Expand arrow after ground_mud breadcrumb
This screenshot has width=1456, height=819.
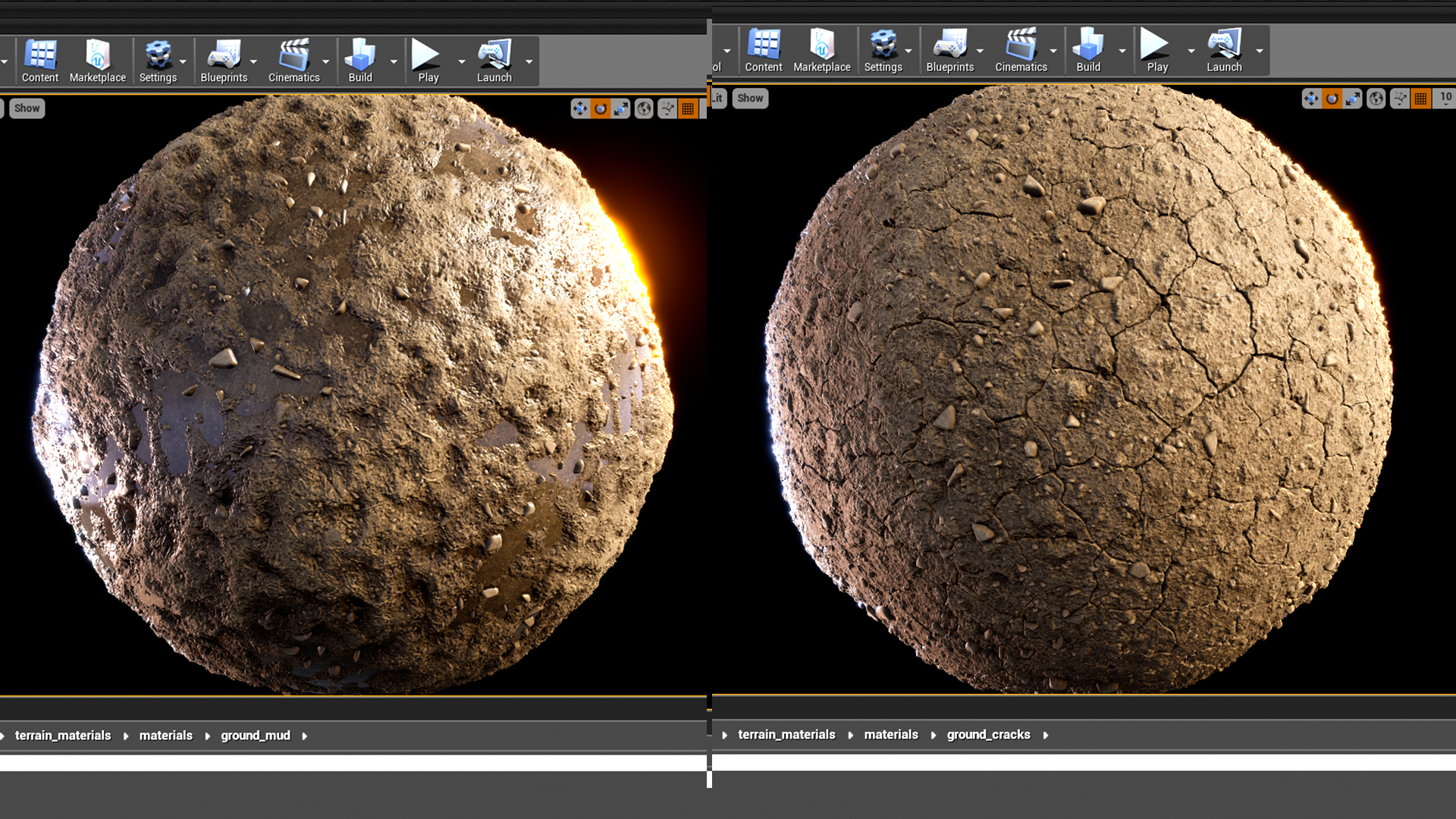304,736
